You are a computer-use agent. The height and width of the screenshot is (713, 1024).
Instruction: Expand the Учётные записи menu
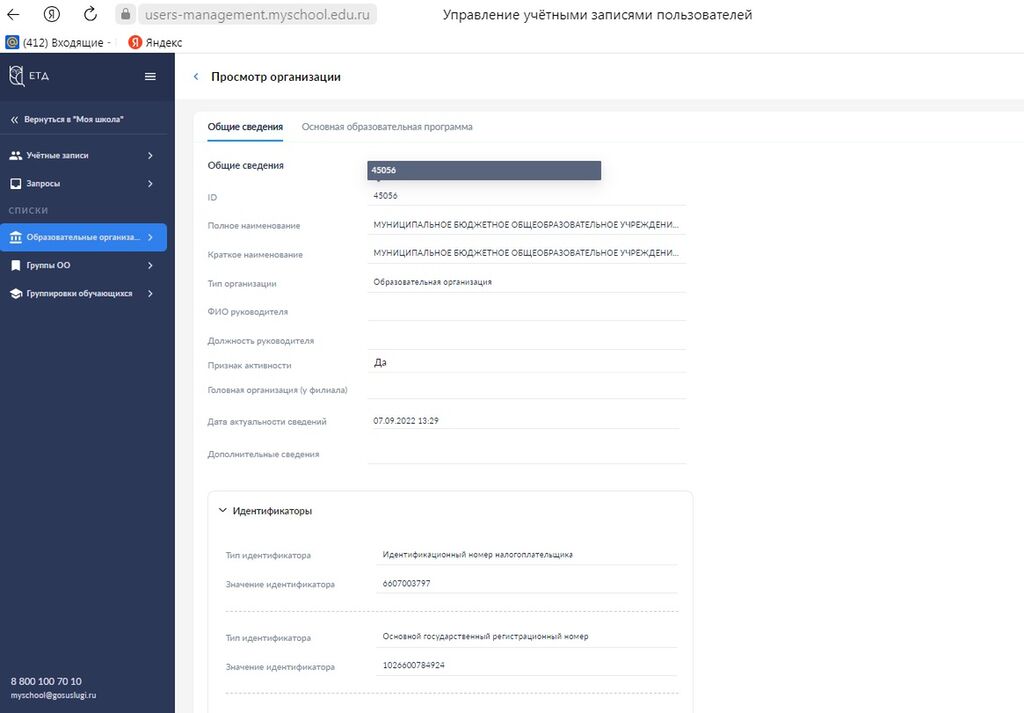(x=82, y=155)
